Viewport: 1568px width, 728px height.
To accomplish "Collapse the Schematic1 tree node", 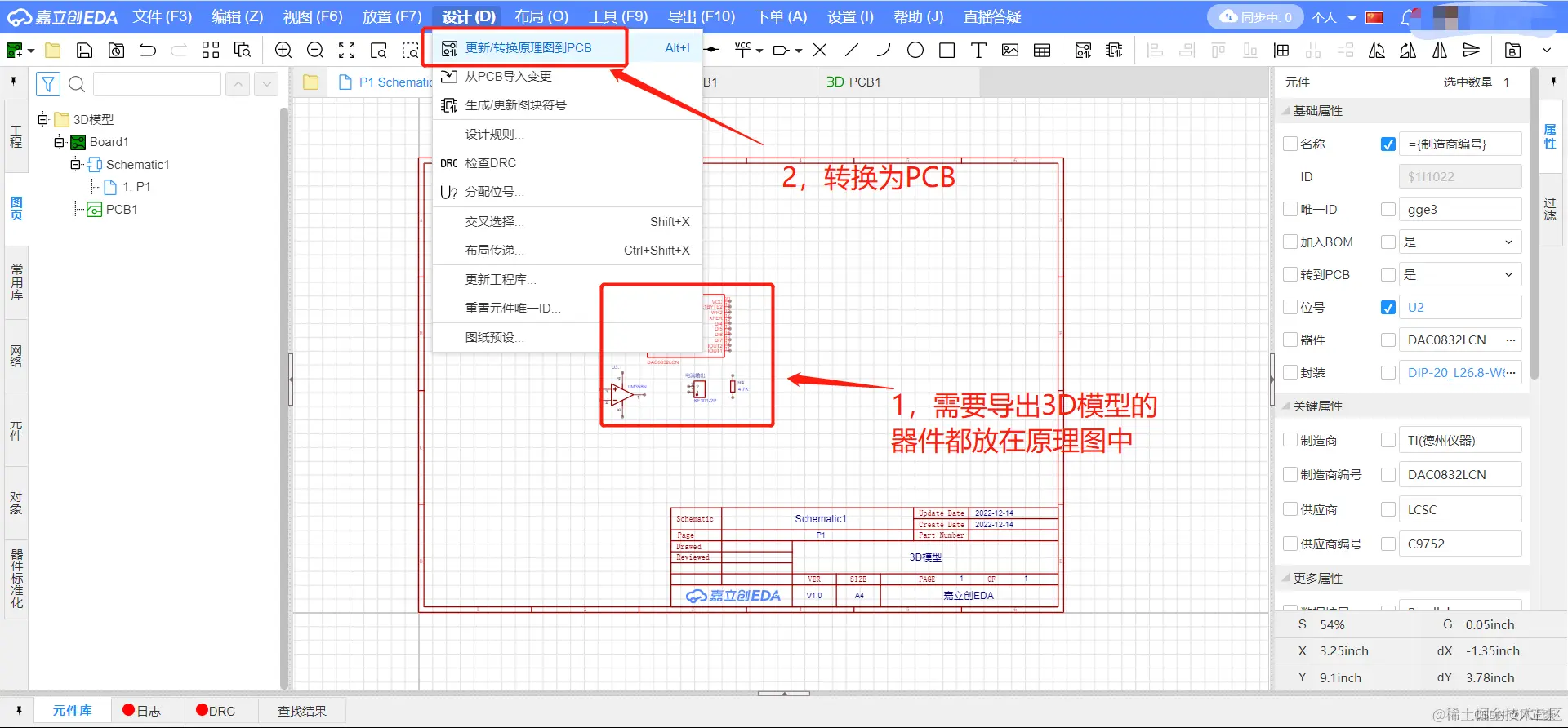I will coord(75,164).
